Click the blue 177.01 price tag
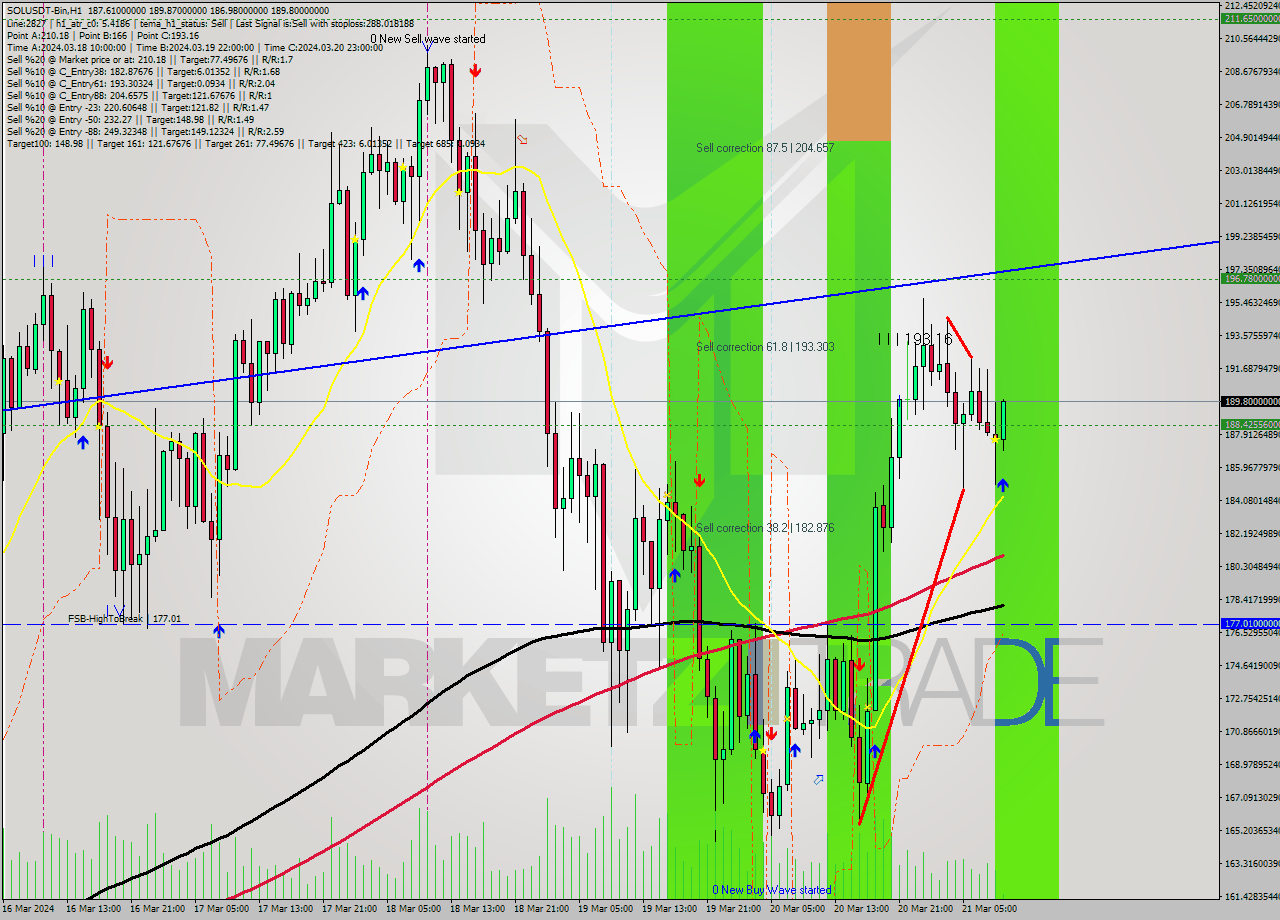 [1250, 623]
